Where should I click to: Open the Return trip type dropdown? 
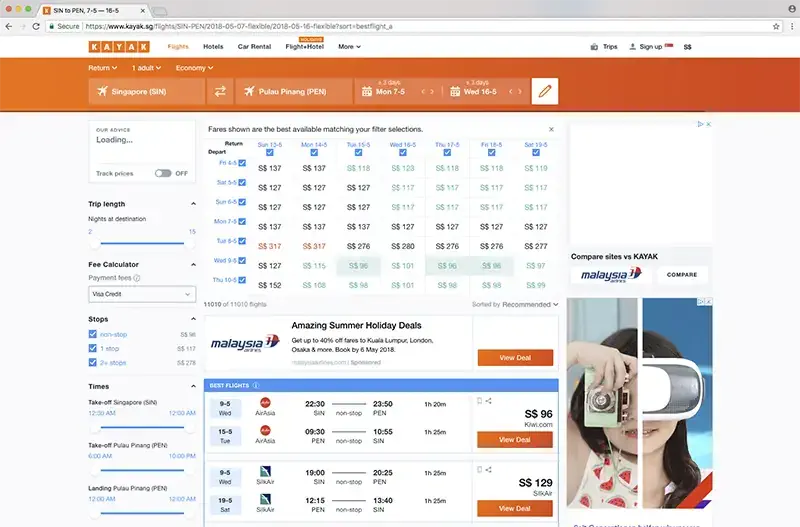point(103,68)
